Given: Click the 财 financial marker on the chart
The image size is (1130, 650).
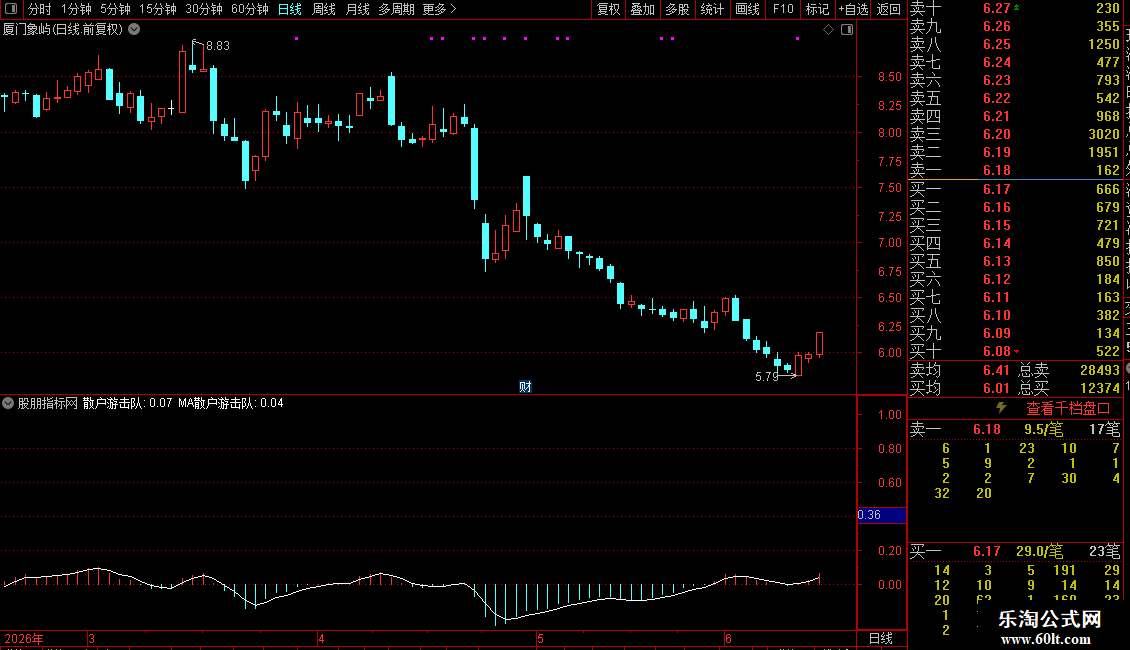Looking at the screenshot, I should 525,386.
